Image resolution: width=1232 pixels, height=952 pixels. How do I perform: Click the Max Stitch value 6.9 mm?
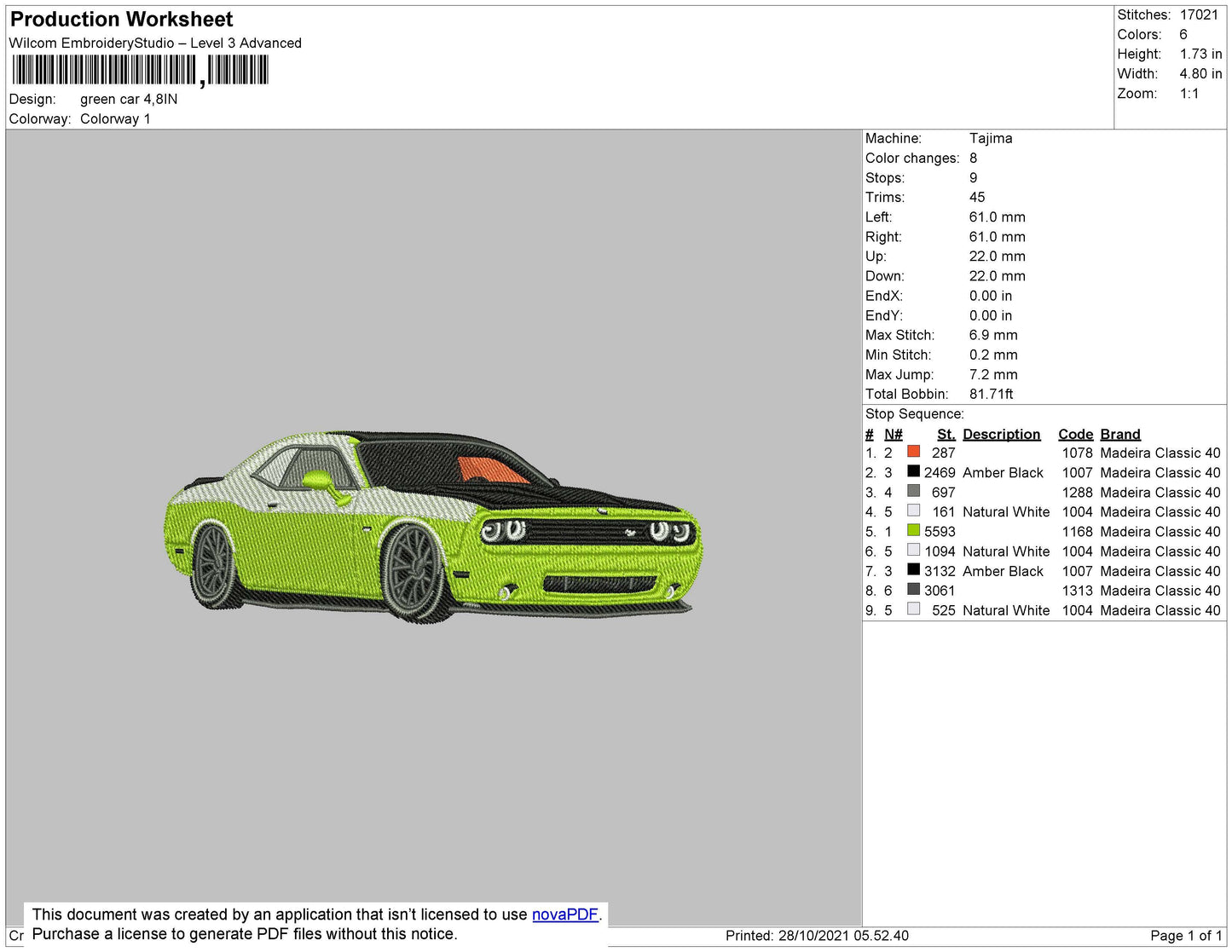pyautogui.click(x=993, y=335)
